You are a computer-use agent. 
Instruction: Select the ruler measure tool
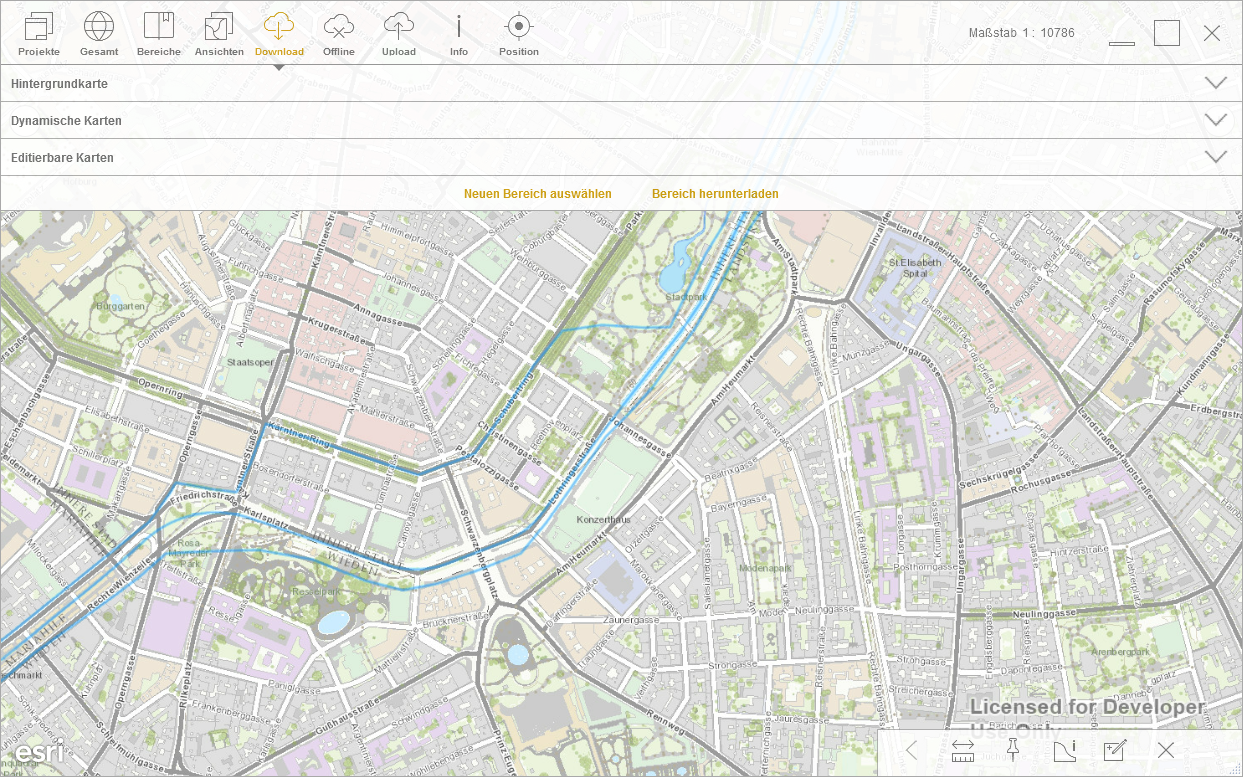tap(963, 751)
